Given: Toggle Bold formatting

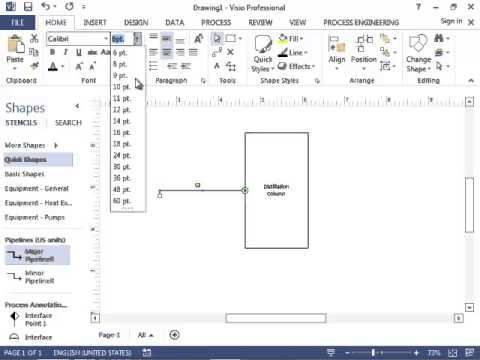Looking at the screenshot, I should coord(52,52).
